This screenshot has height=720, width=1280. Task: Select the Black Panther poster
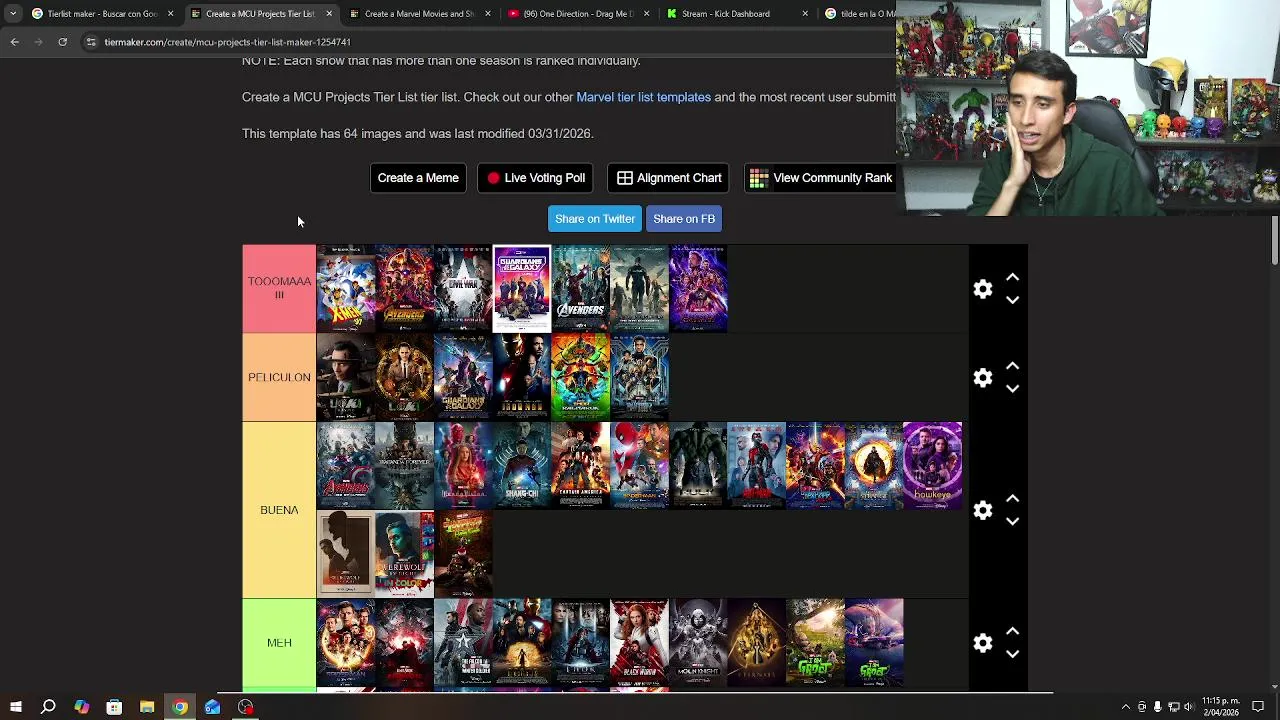[639, 377]
